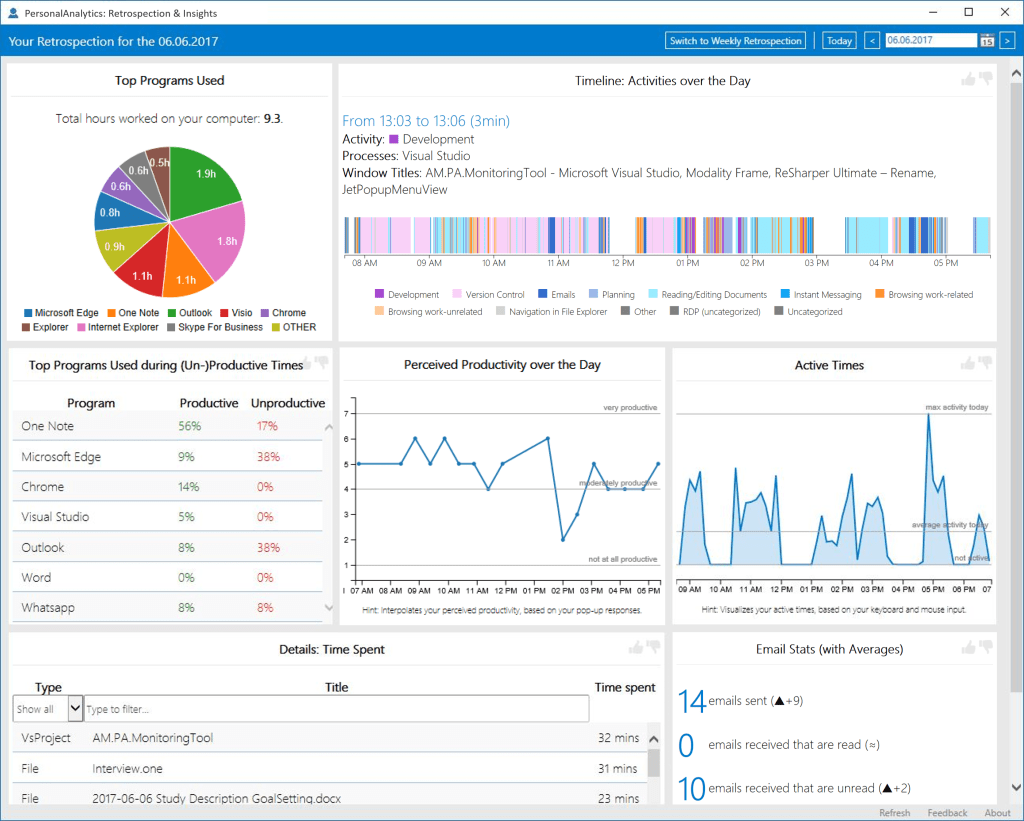Click the Time spent column header

tap(625, 687)
